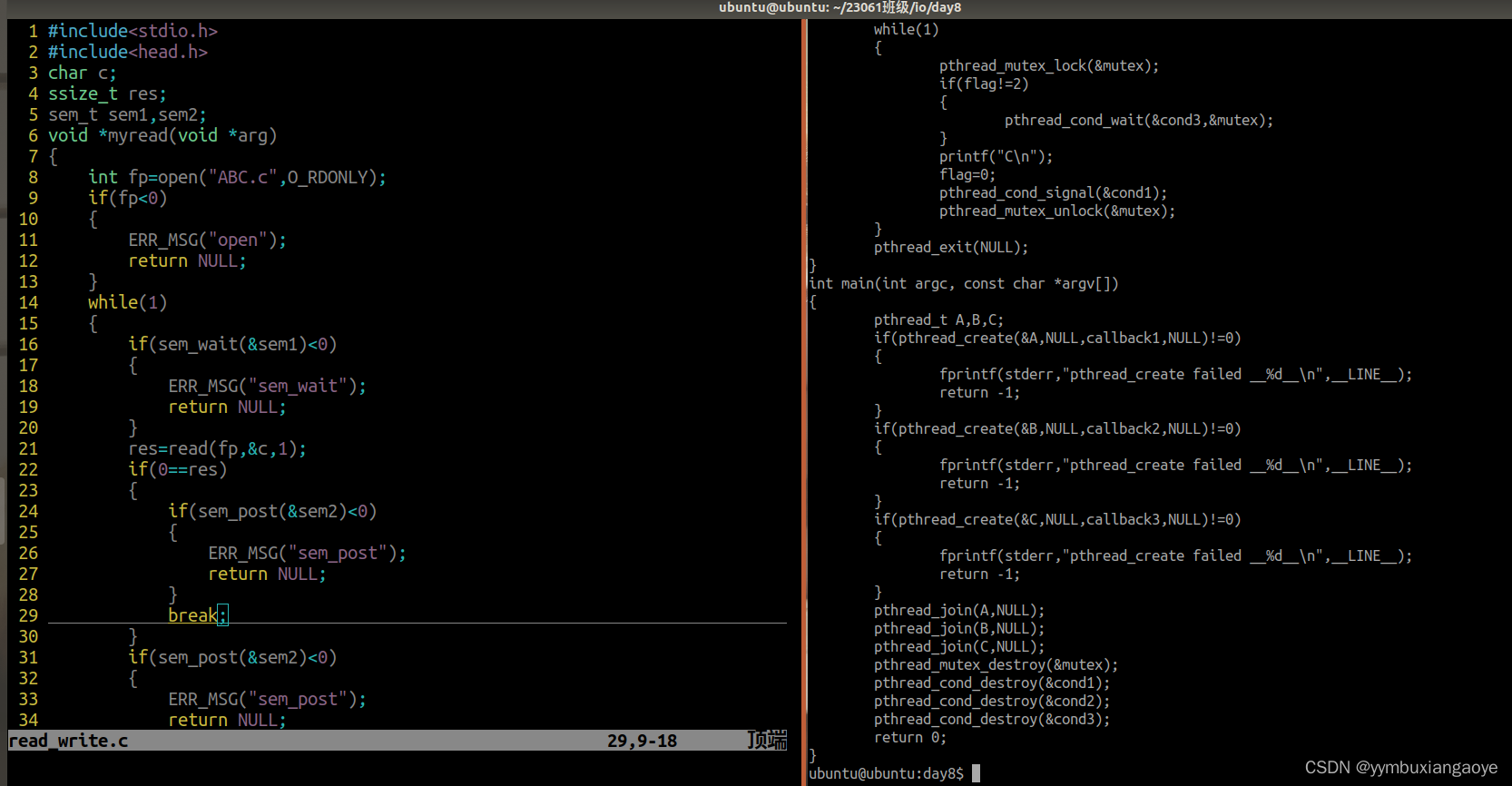The width and height of the screenshot is (1512, 786).
Task: Click the 'pthread_cond_destroy(&cond3);' line
Action: point(991,719)
